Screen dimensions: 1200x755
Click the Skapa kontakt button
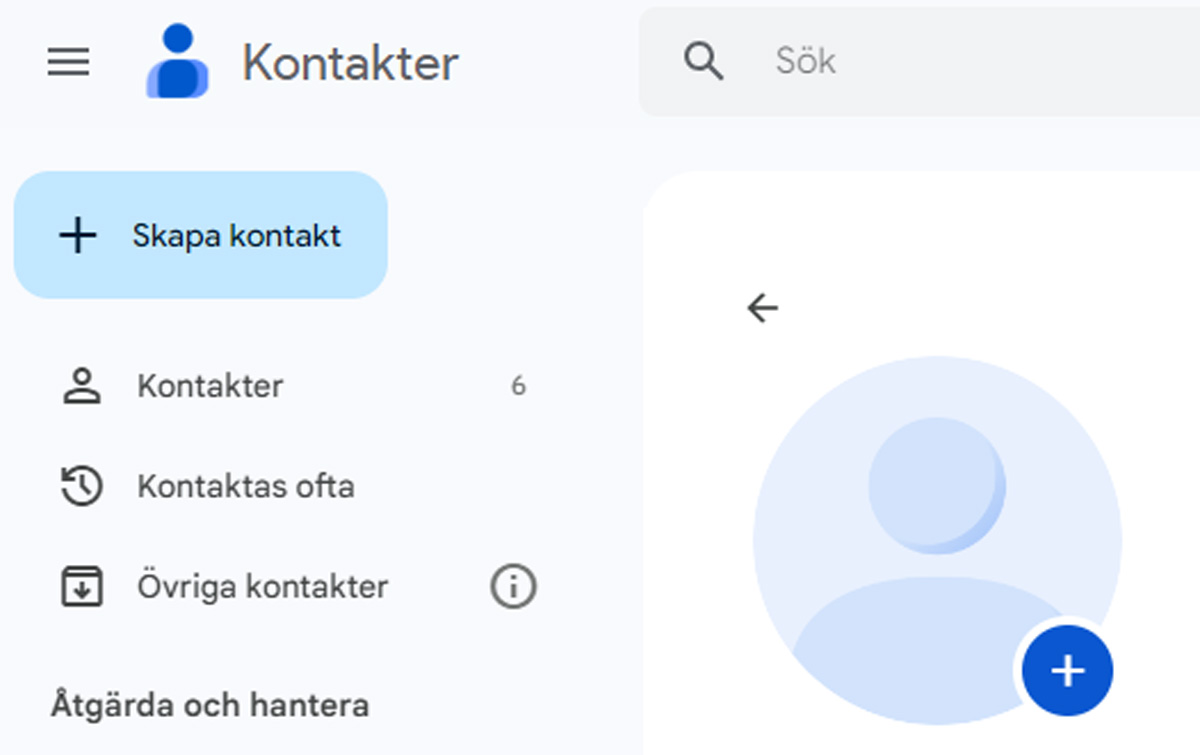tap(200, 234)
